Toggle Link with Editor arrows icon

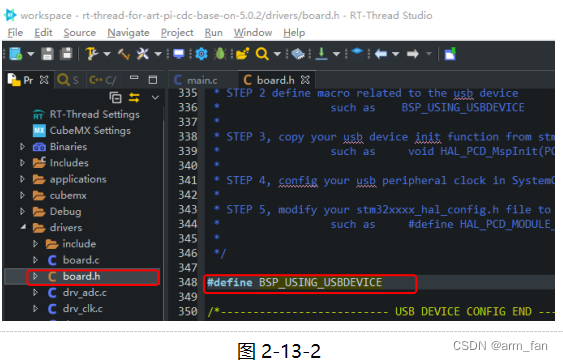[x=134, y=97]
